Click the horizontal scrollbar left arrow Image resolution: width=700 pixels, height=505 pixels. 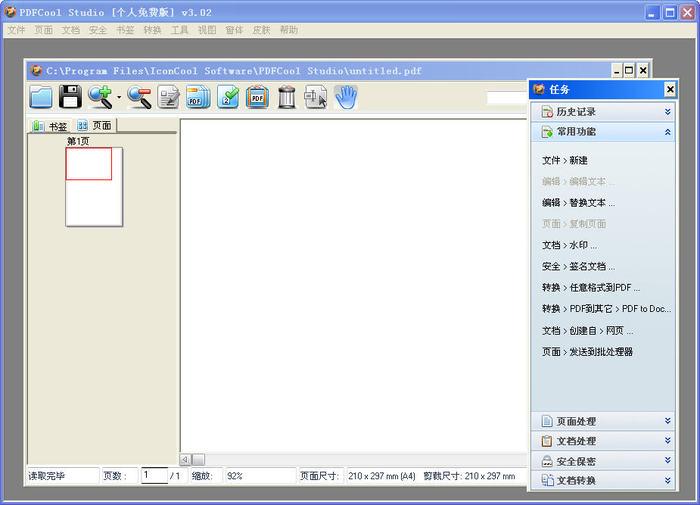[x=185, y=459]
